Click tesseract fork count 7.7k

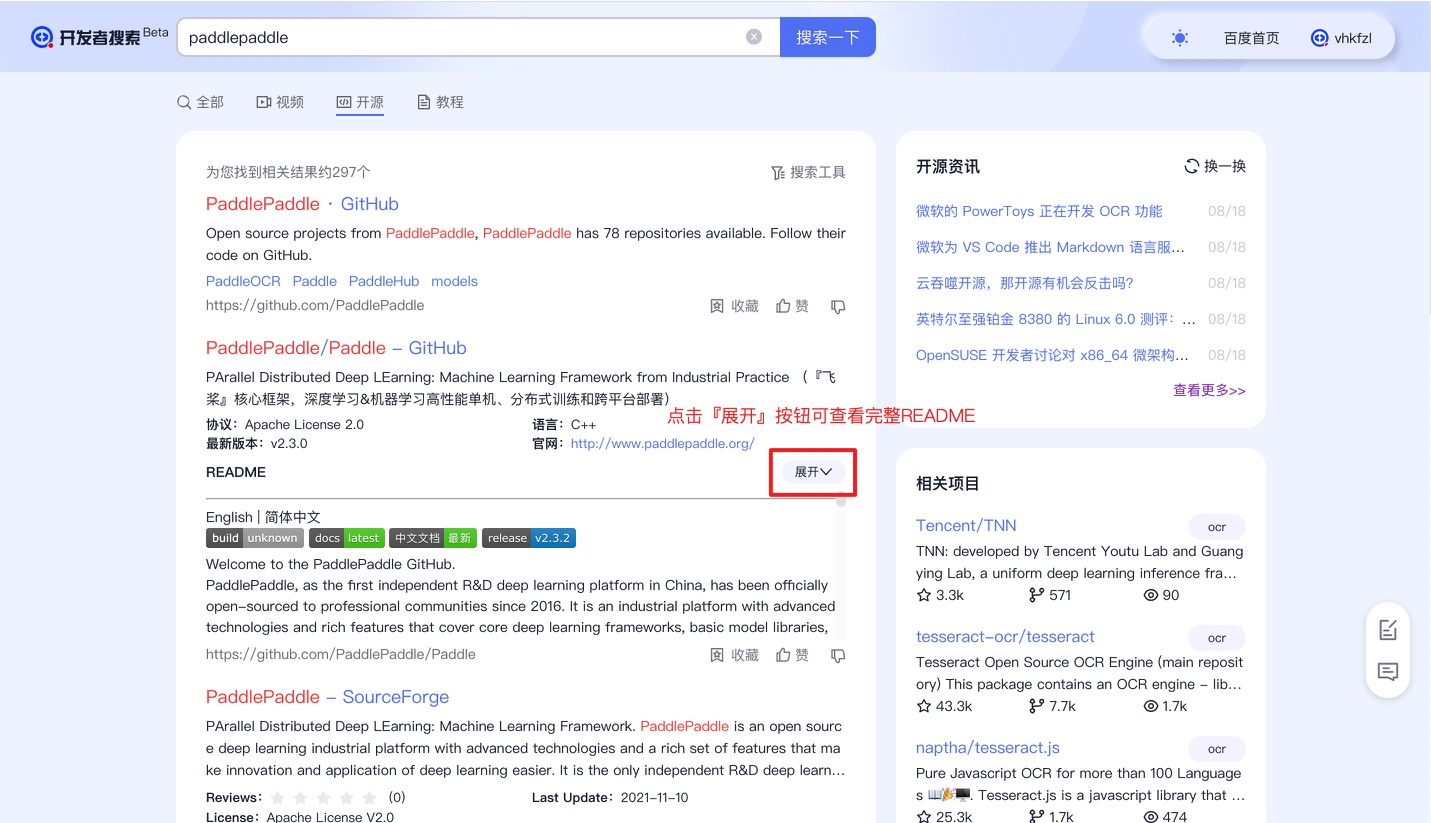1052,706
